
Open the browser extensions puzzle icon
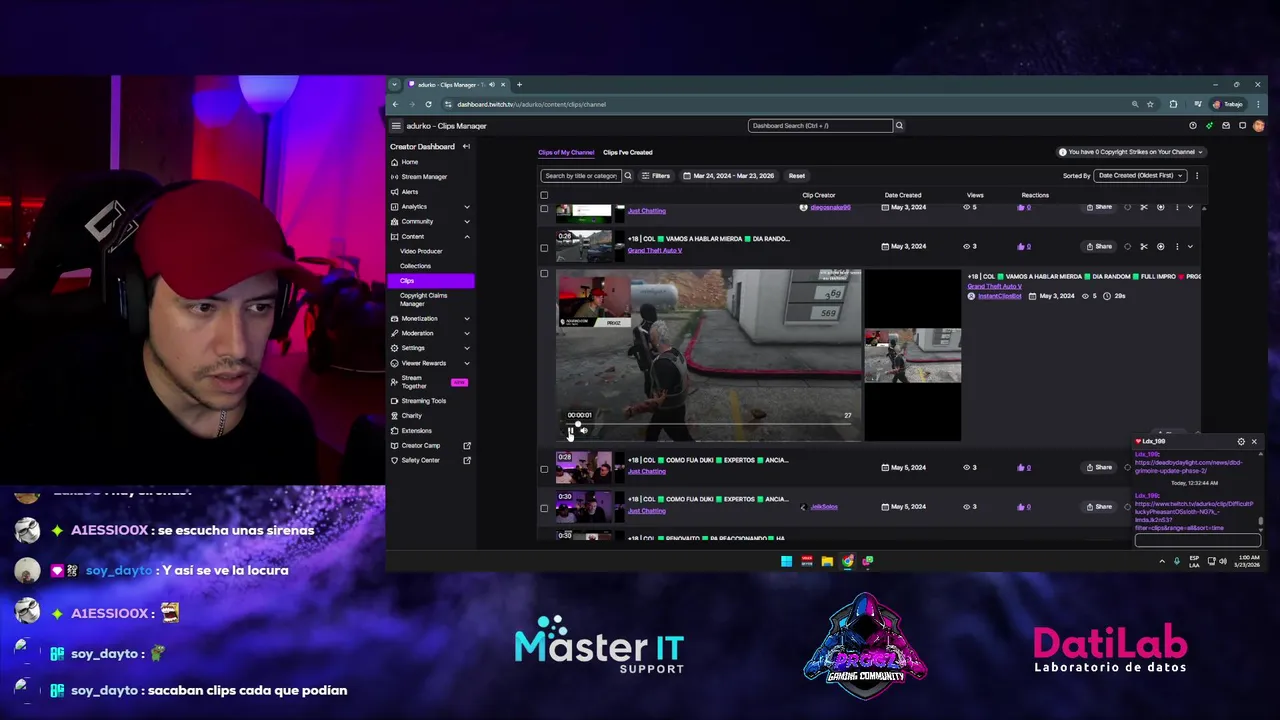click(1174, 104)
